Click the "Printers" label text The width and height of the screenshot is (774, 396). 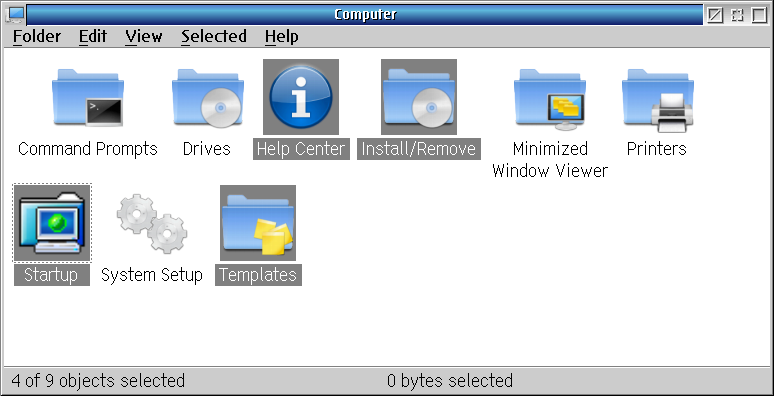pos(657,149)
